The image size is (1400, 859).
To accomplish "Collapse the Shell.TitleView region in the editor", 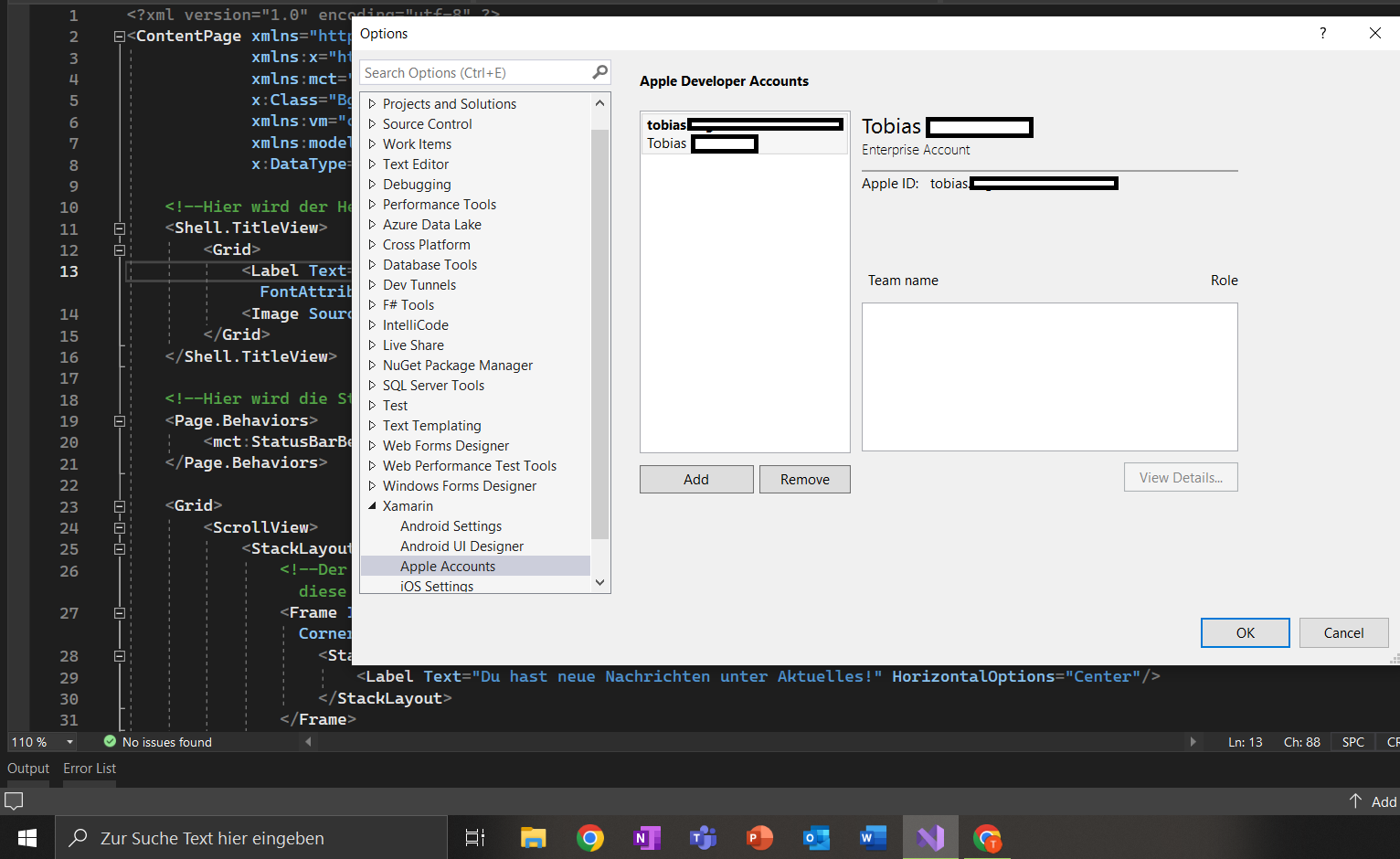I will (119, 228).
